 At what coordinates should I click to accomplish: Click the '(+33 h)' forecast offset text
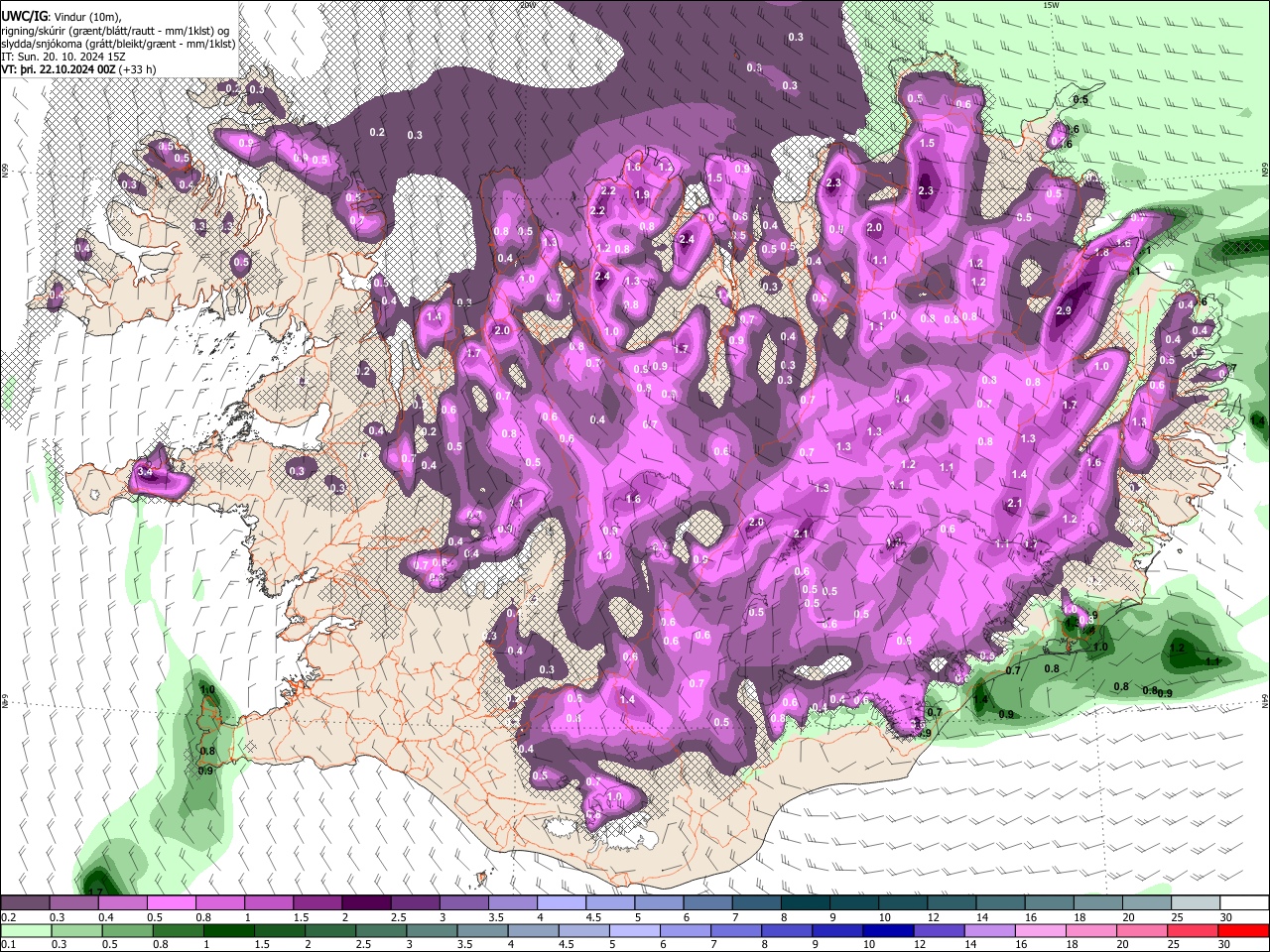pos(137,70)
